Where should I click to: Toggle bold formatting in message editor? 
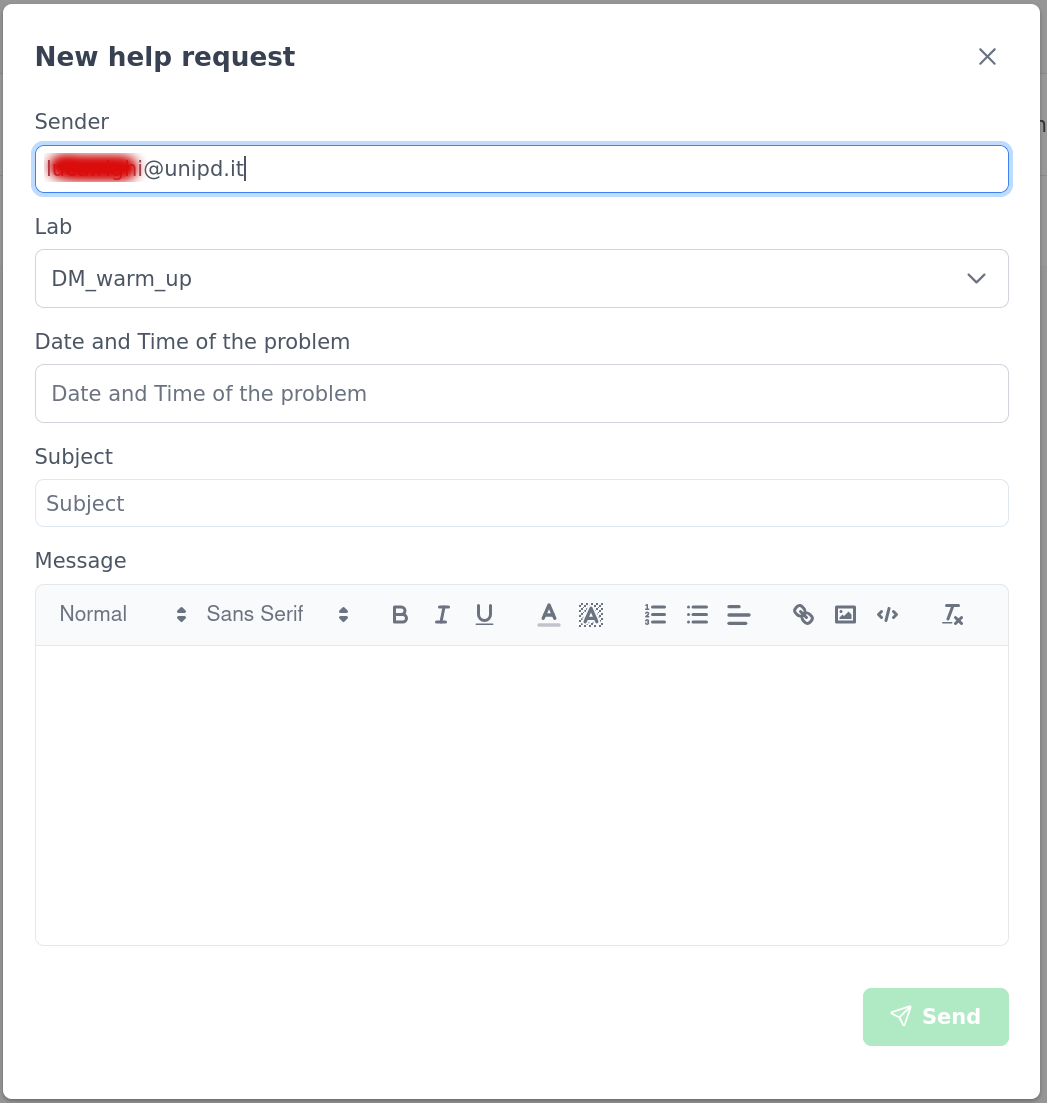coord(400,615)
